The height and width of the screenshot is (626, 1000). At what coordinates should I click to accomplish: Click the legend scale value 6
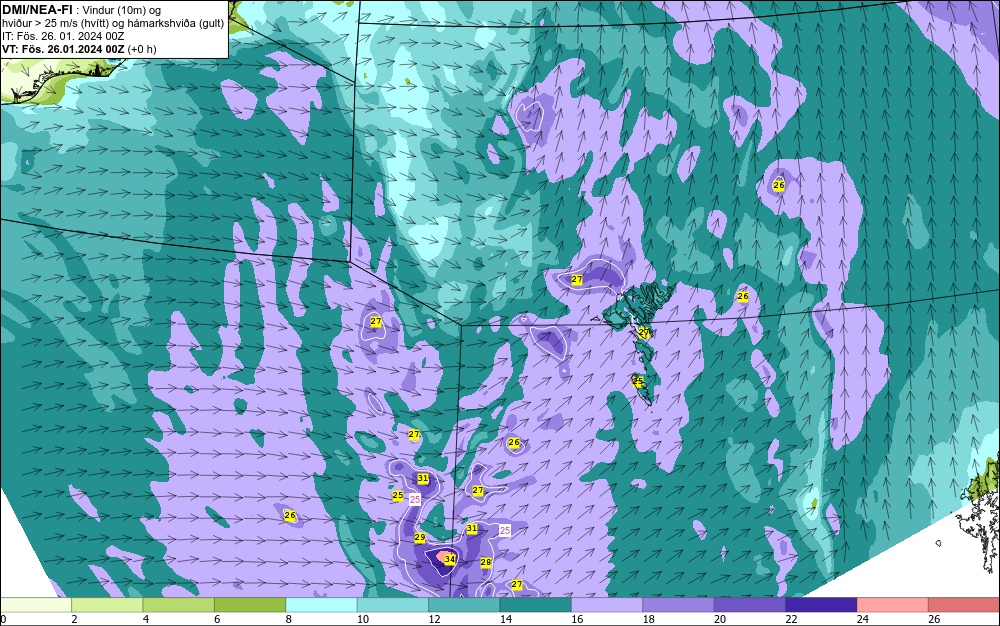pyautogui.click(x=217, y=619)
